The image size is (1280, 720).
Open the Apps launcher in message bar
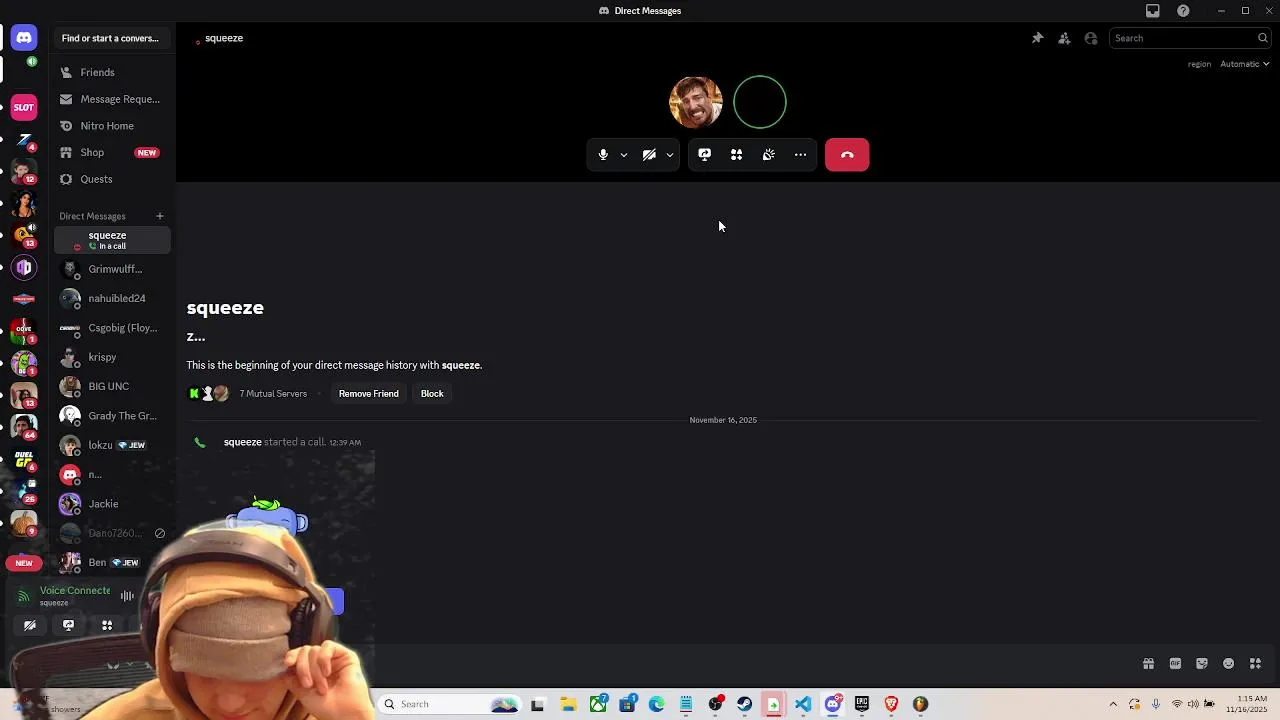(1256, 664)
